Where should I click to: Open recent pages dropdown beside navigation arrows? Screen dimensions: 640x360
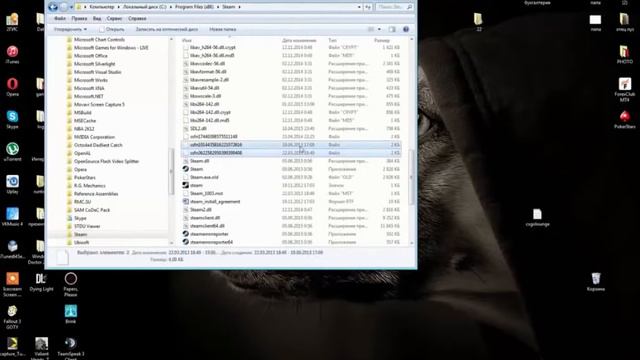(71, 7)
